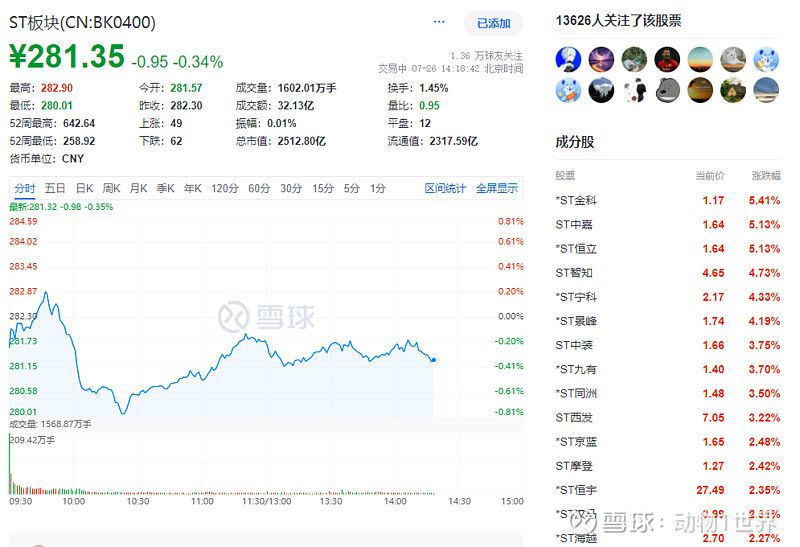The height and width of the screenshot is (547, 800).
Task: Open the 全屏显示 fullscreen link
Action: (x=497, y=188)
